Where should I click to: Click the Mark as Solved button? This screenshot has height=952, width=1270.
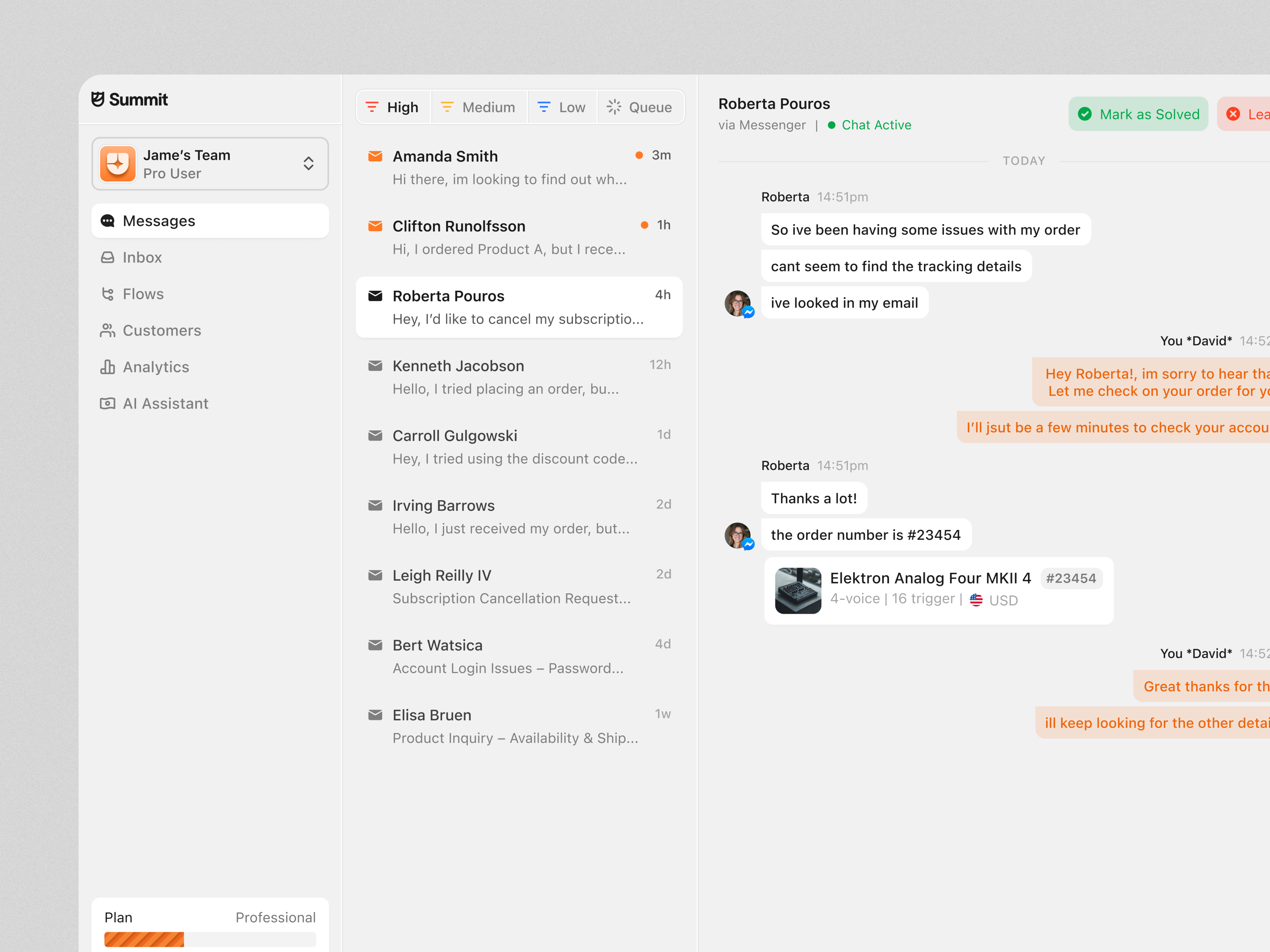1138,114
